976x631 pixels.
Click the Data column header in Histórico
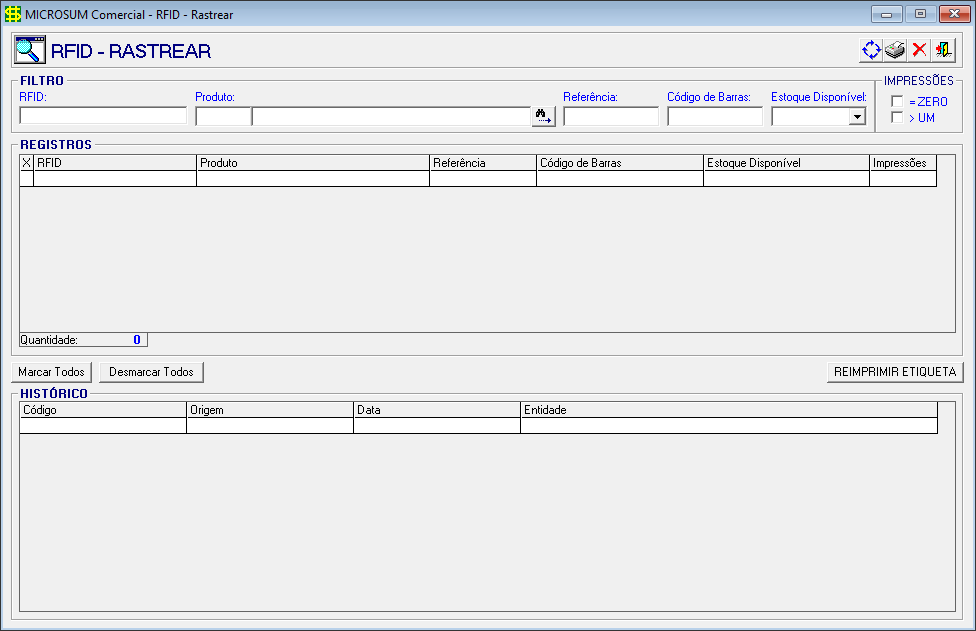[x=436, y=410]
